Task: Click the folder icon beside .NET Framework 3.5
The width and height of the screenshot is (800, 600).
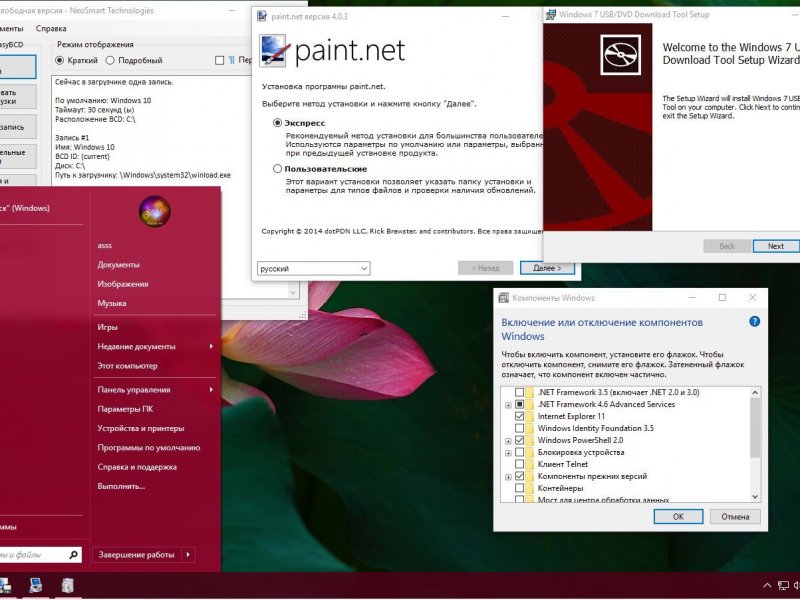Action: tap(530, 392)
